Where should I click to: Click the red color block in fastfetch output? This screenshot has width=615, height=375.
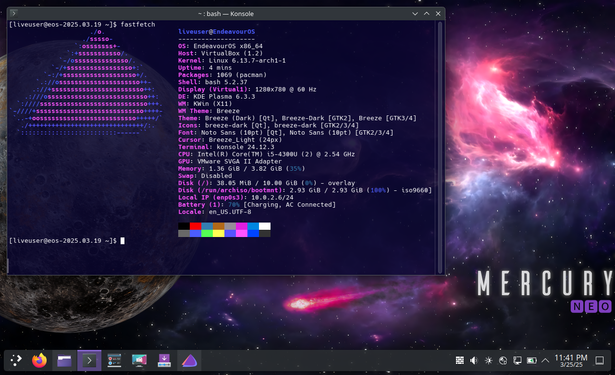point(195,226)
